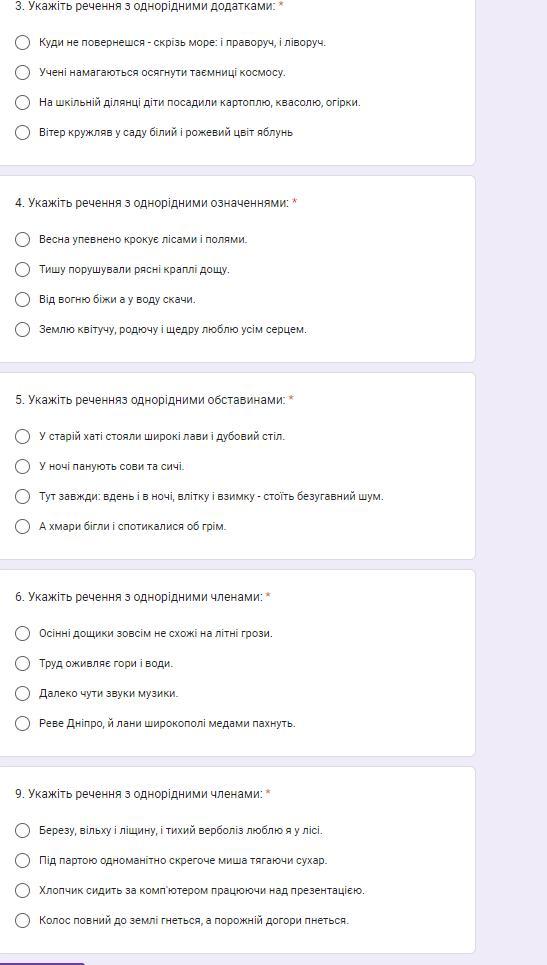Image resolution: width=547 pixels, height=965 pixels.
Task: Select 'Тут завжди: вдень і в ночі' answer
Action: (22, 496)
